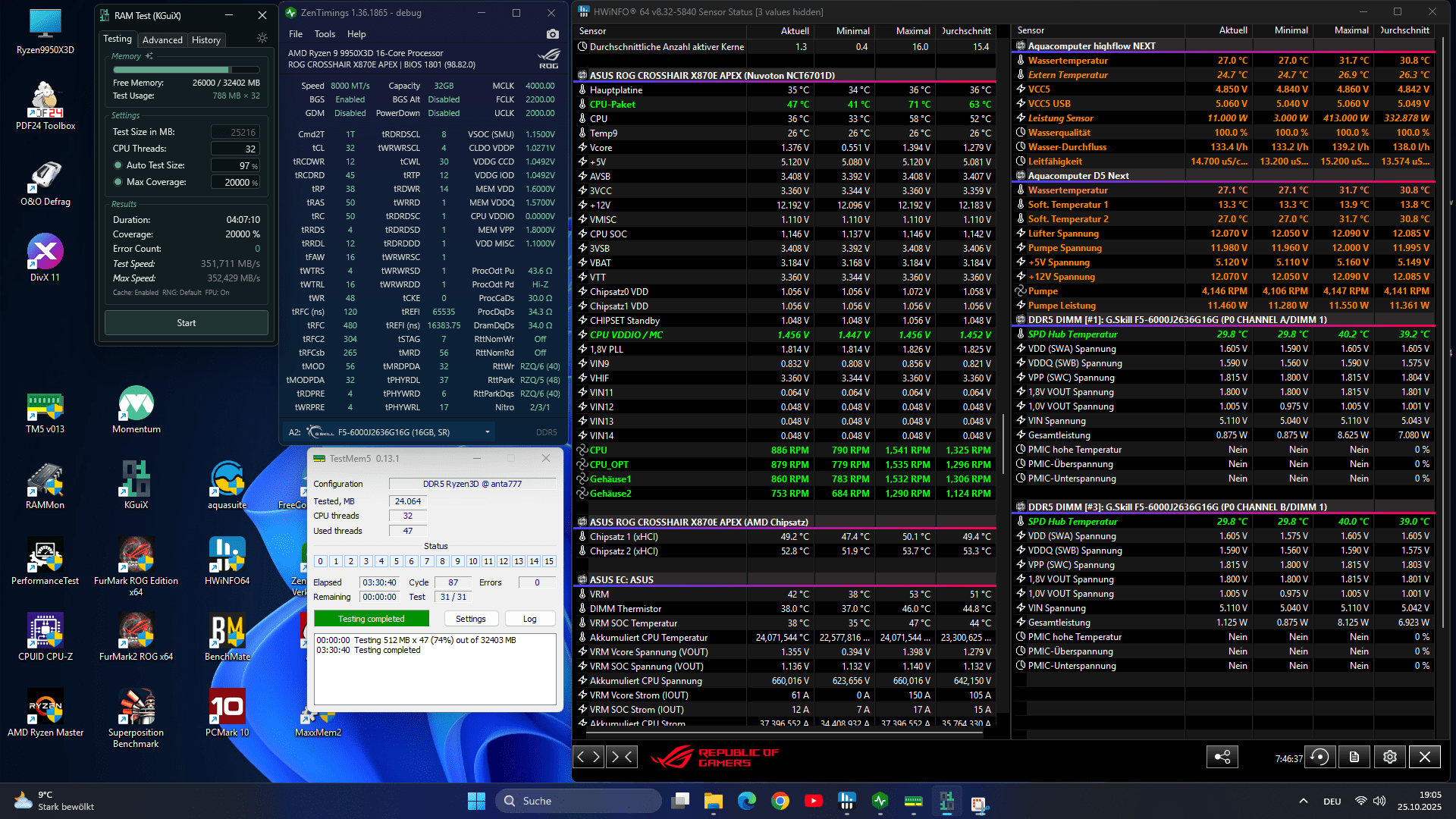Click HWiNFO collapse columns arrows button
The width and height of the screenshot is (1456, 819).
(x=622, y=757)
